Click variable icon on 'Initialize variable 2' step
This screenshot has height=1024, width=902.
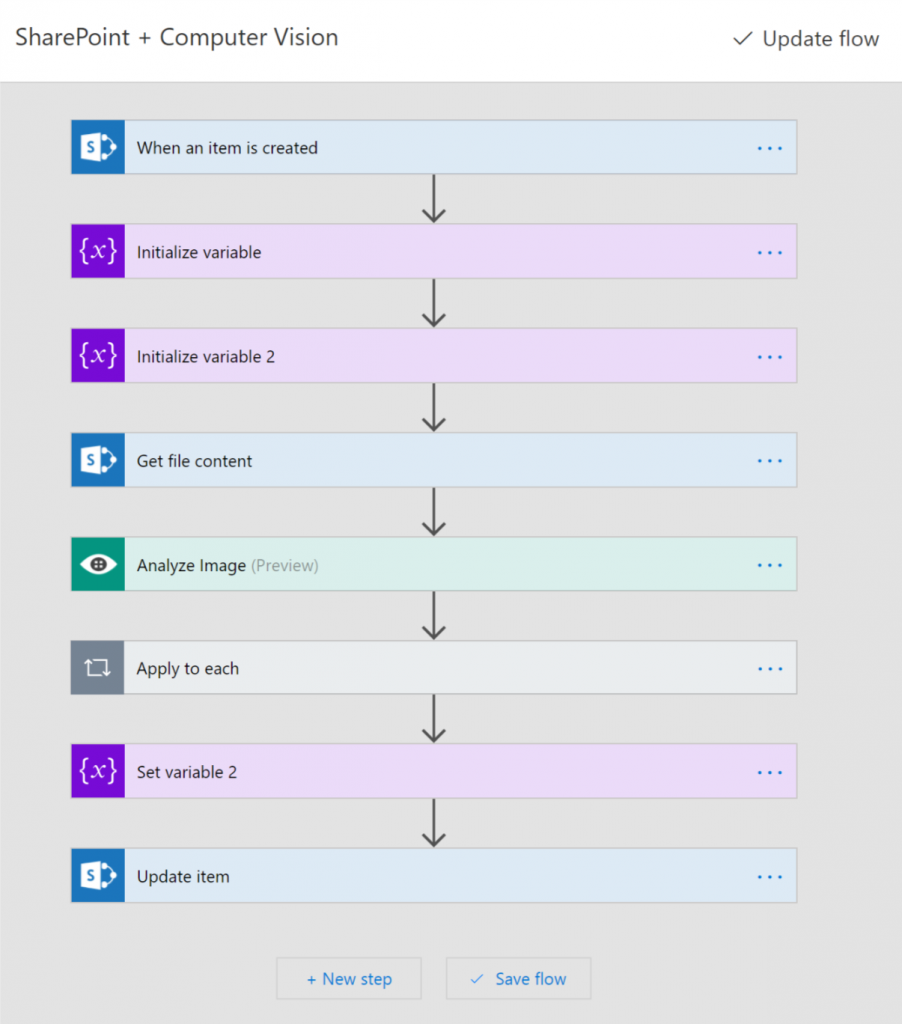tap(98, 356)
